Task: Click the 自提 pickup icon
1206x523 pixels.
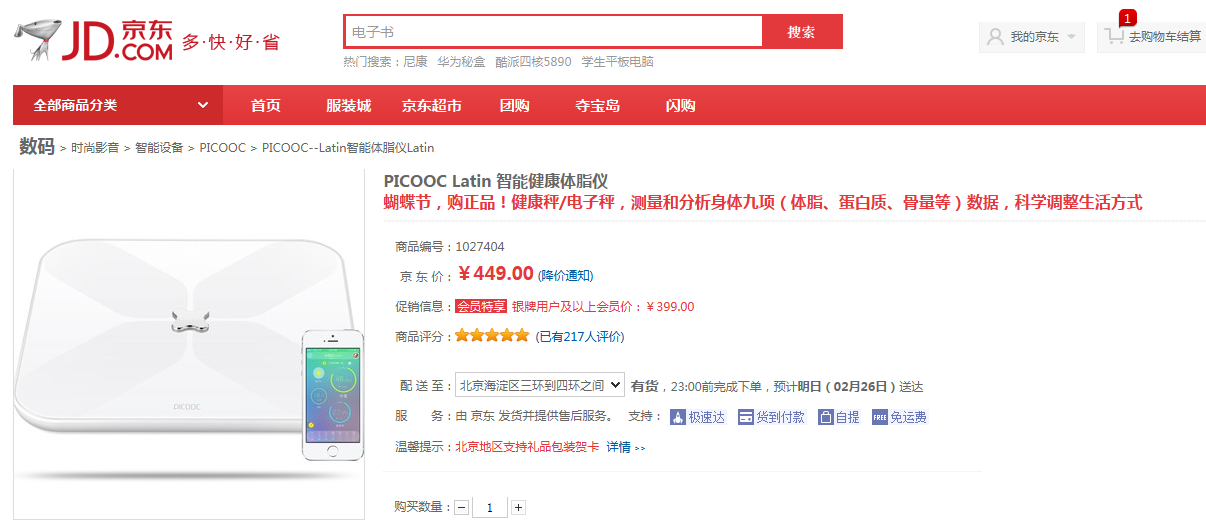Action: click(826, 417)
